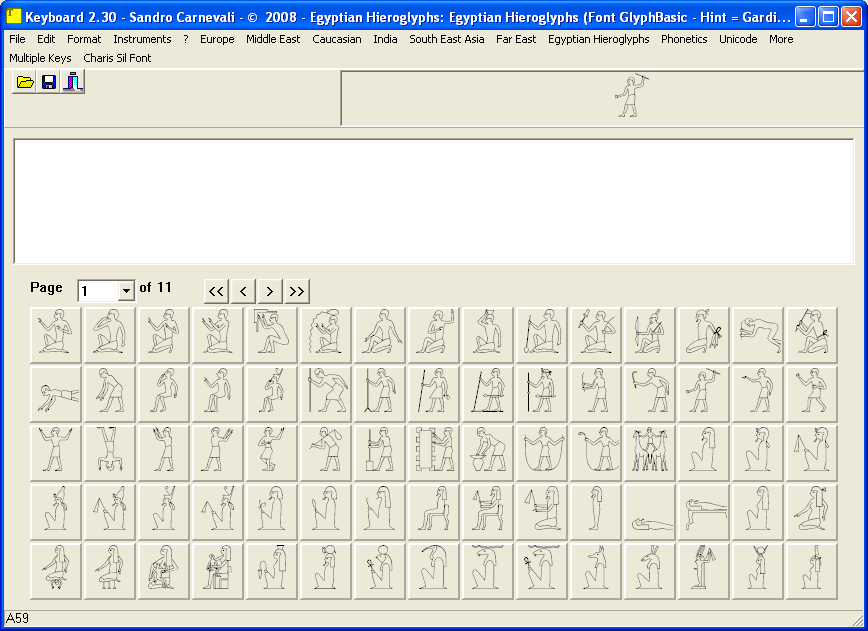The image size is (868, 631).
Task: Insert the mummy on a bed hieroglyph
Action: click(704, 511)
